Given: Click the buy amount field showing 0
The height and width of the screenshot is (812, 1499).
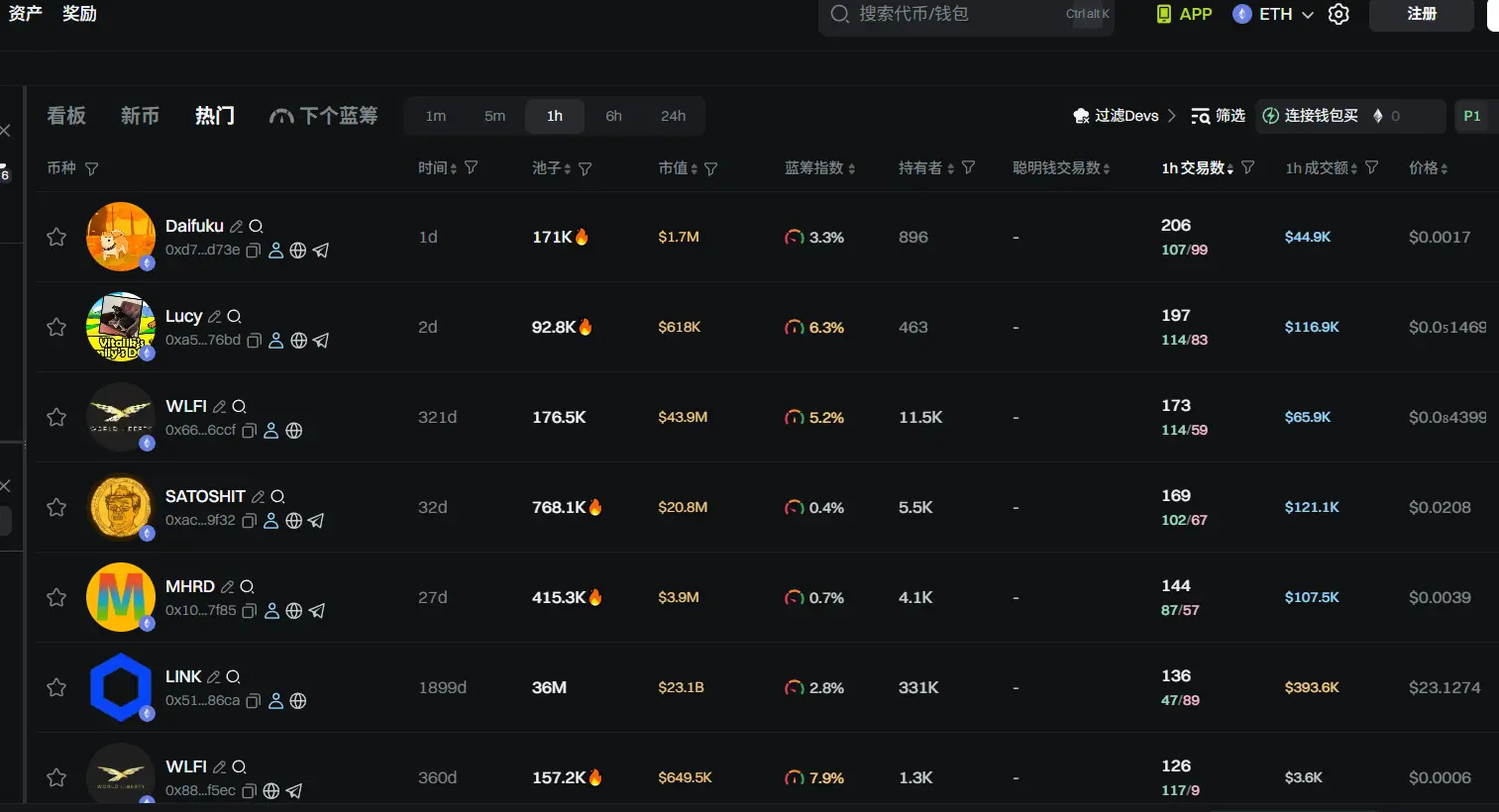Looking at the screenshot, I should click(1407, 116).
